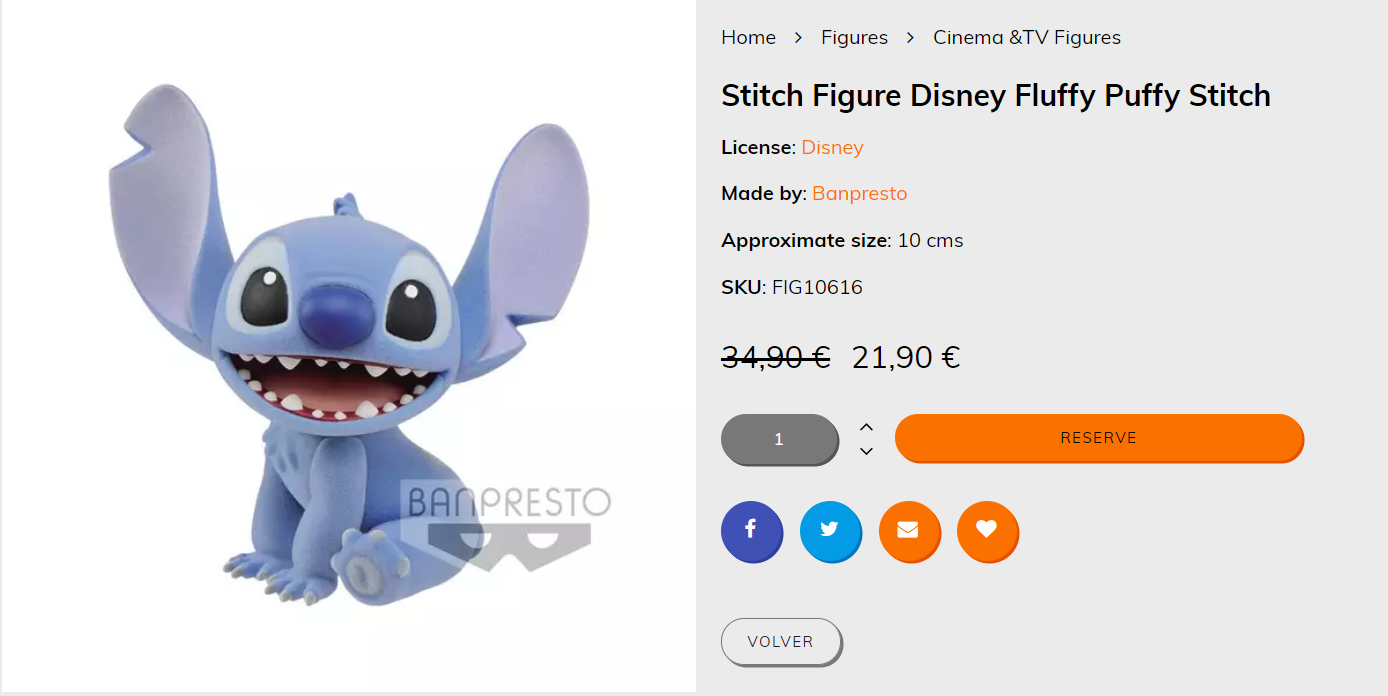Open the Disney license link
The image size is (1388, 696).
(x=832, y=147)
